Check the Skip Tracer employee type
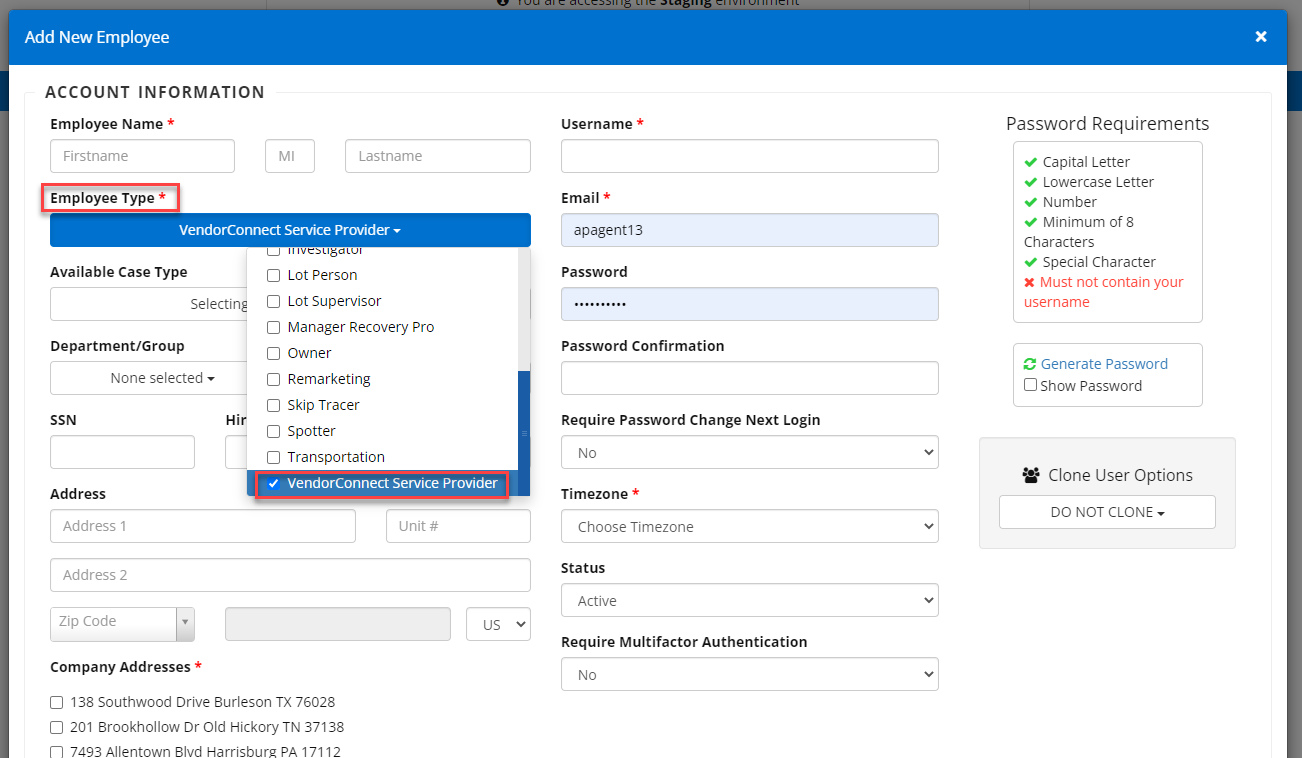 (274, 405)
